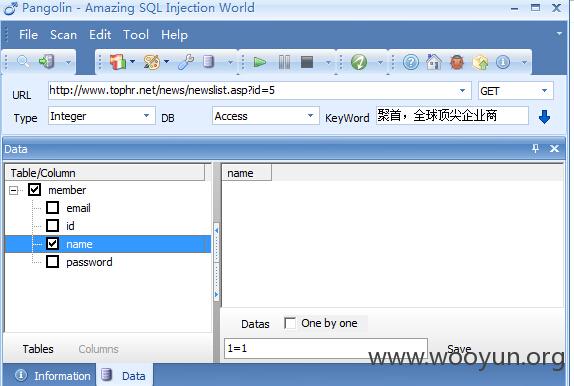Click the KeyWord input field

(452, 116)
